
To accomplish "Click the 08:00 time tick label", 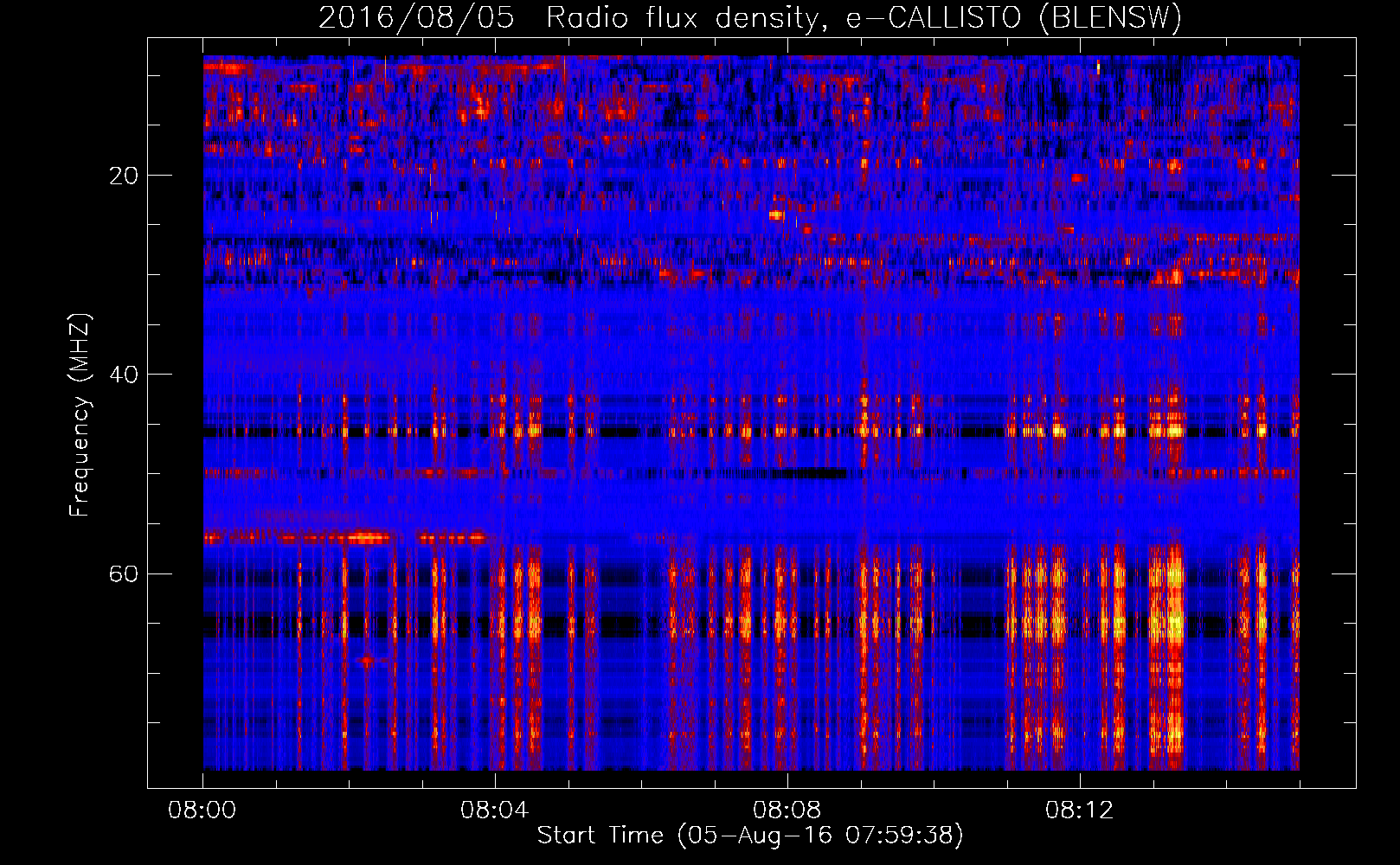I will (202, 811).
